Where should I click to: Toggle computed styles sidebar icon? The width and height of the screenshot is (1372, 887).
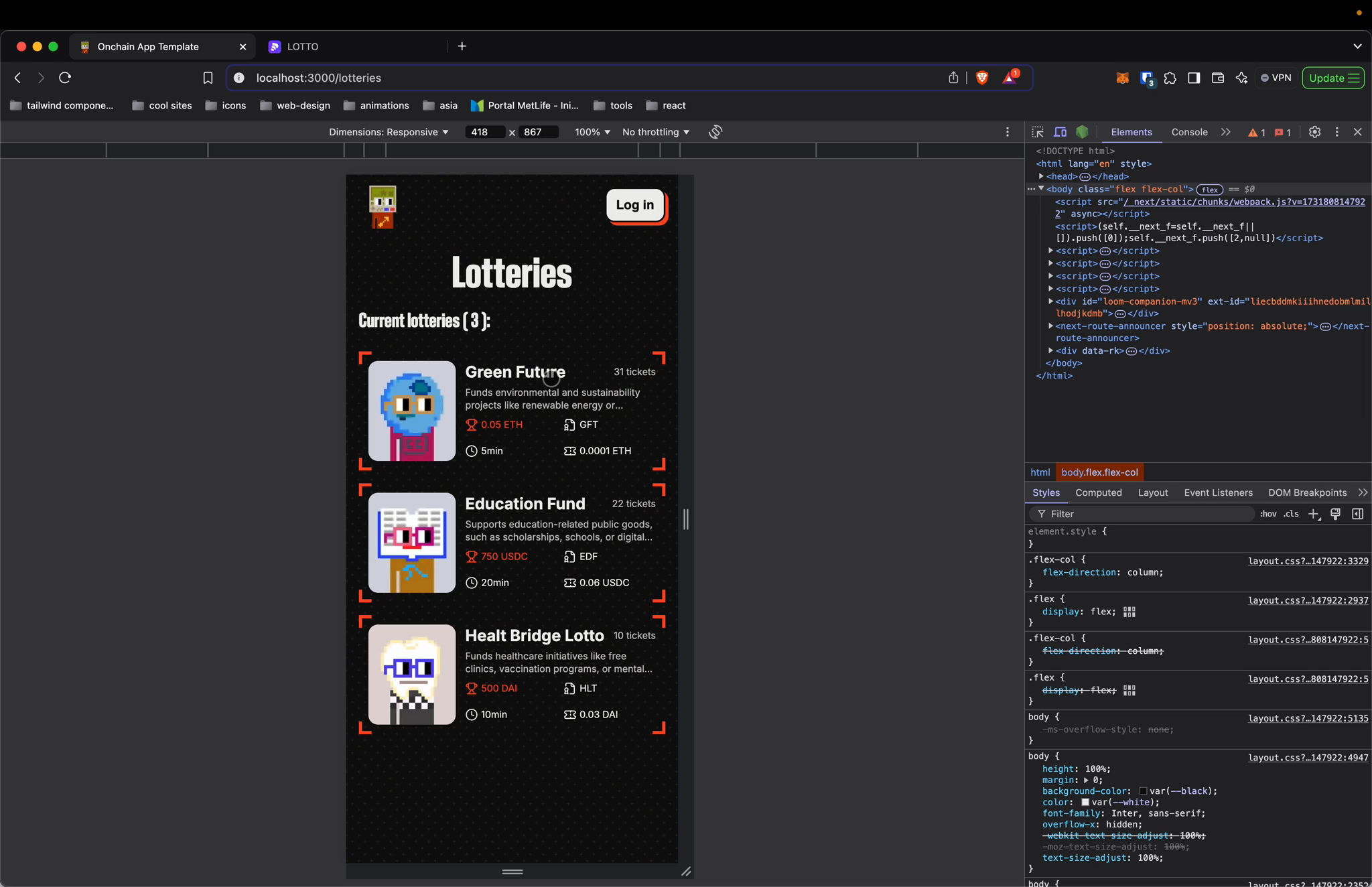1358,514
